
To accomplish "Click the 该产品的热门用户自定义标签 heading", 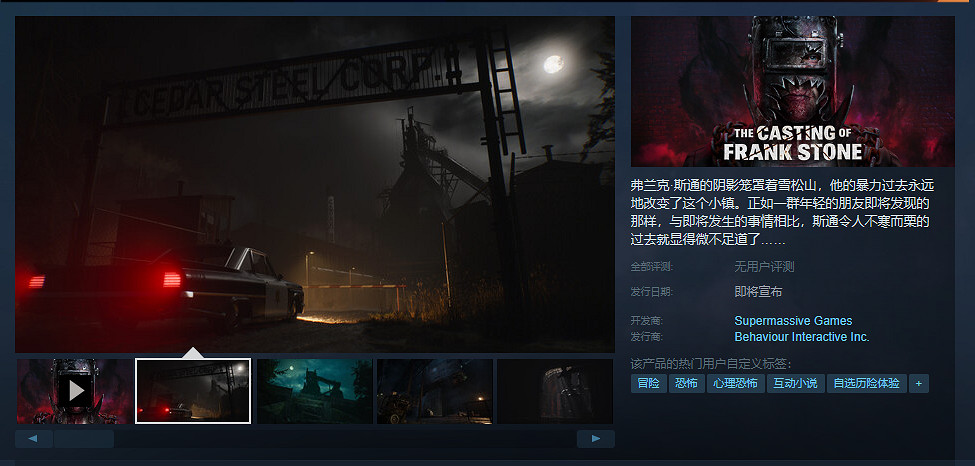I will 711,364.
